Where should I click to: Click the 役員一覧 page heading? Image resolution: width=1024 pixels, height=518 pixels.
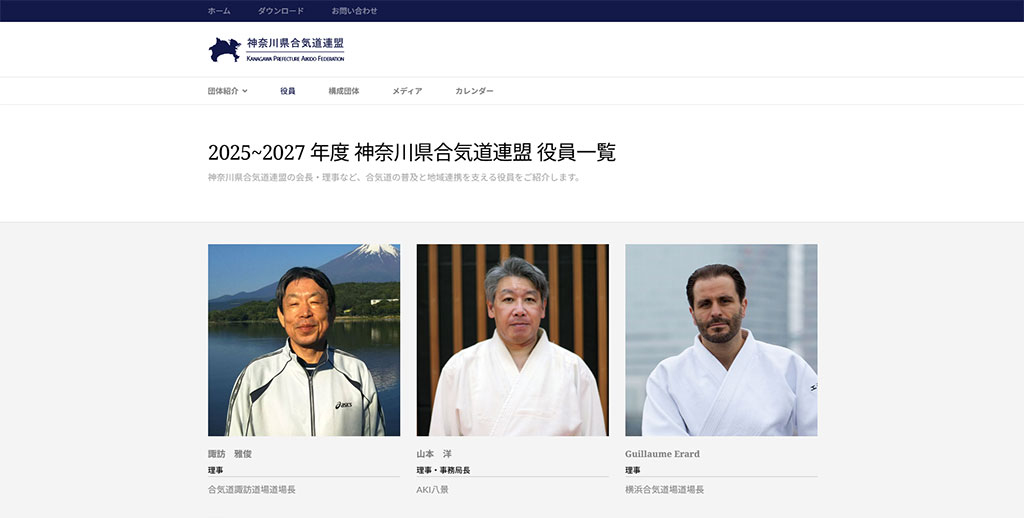coord(412,152)
